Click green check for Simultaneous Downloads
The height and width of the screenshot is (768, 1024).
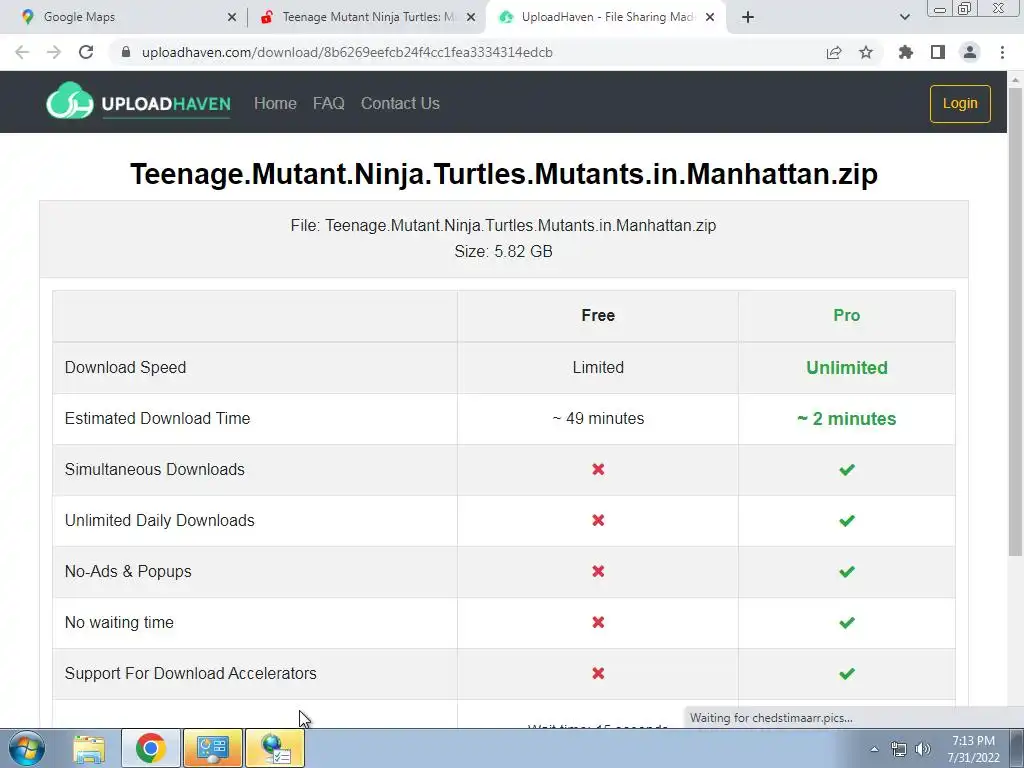(846, 470)
